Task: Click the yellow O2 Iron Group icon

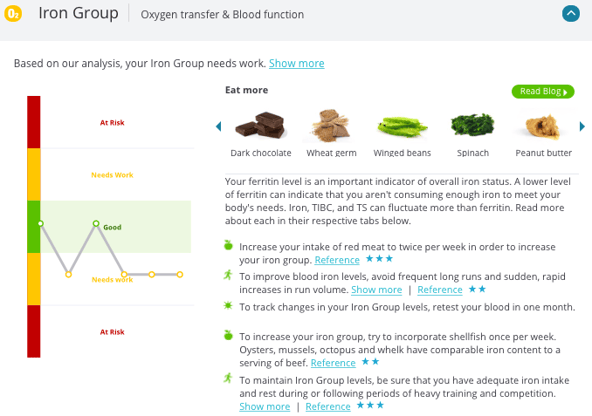Action: pyautogui.click(x=13, y=14)
